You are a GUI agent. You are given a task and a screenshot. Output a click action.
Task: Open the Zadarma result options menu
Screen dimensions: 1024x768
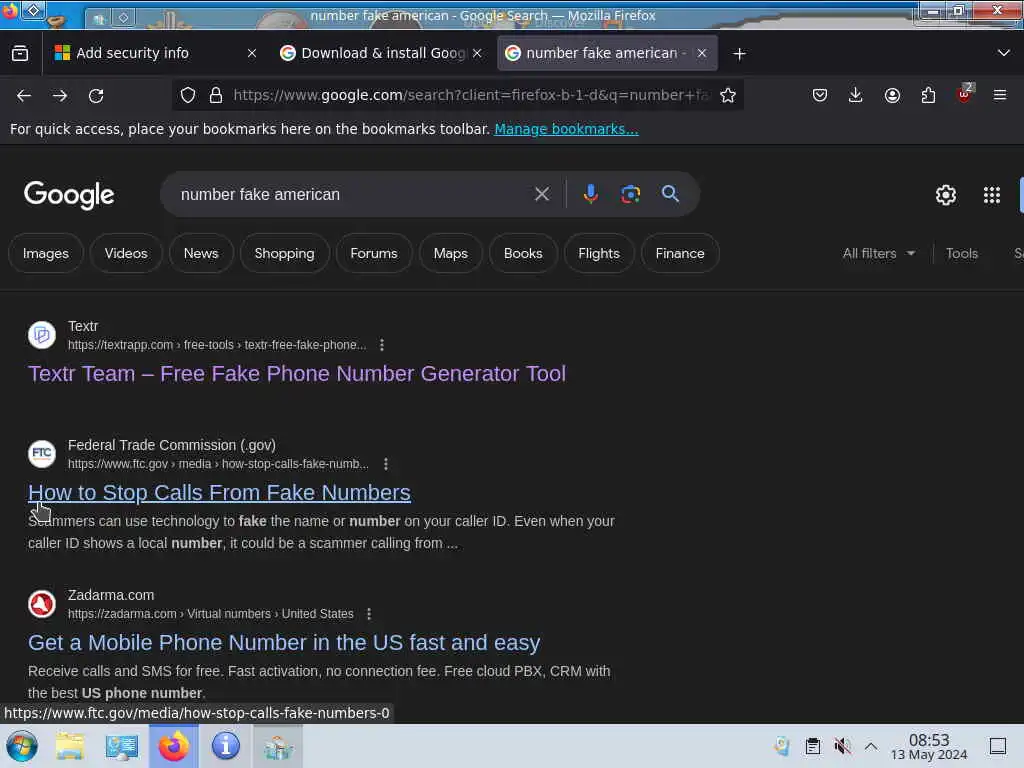pos(369,614)
